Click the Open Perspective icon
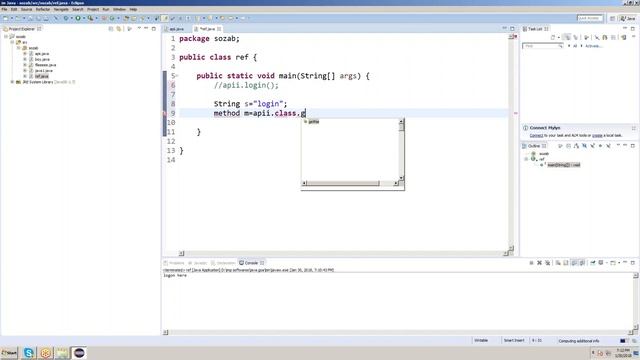This screenshot has height=360, width=640. tap(612, 18)
